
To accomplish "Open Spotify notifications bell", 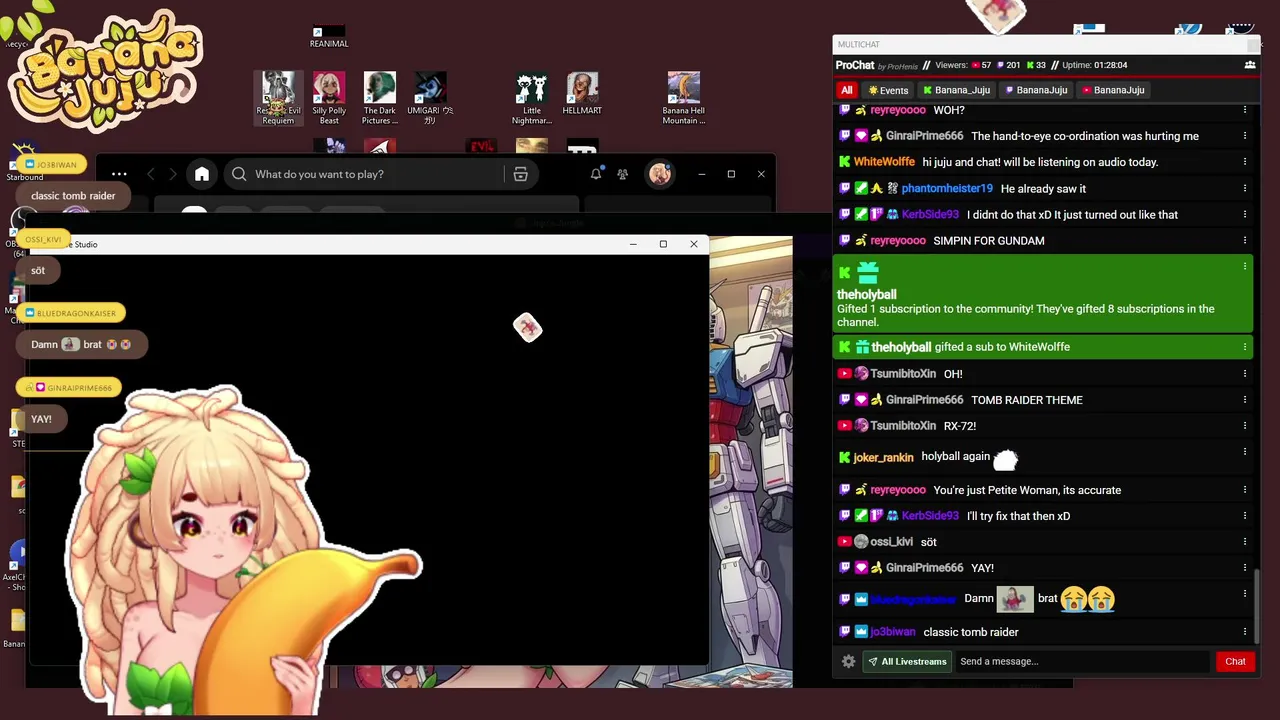I will pos(596,174).
